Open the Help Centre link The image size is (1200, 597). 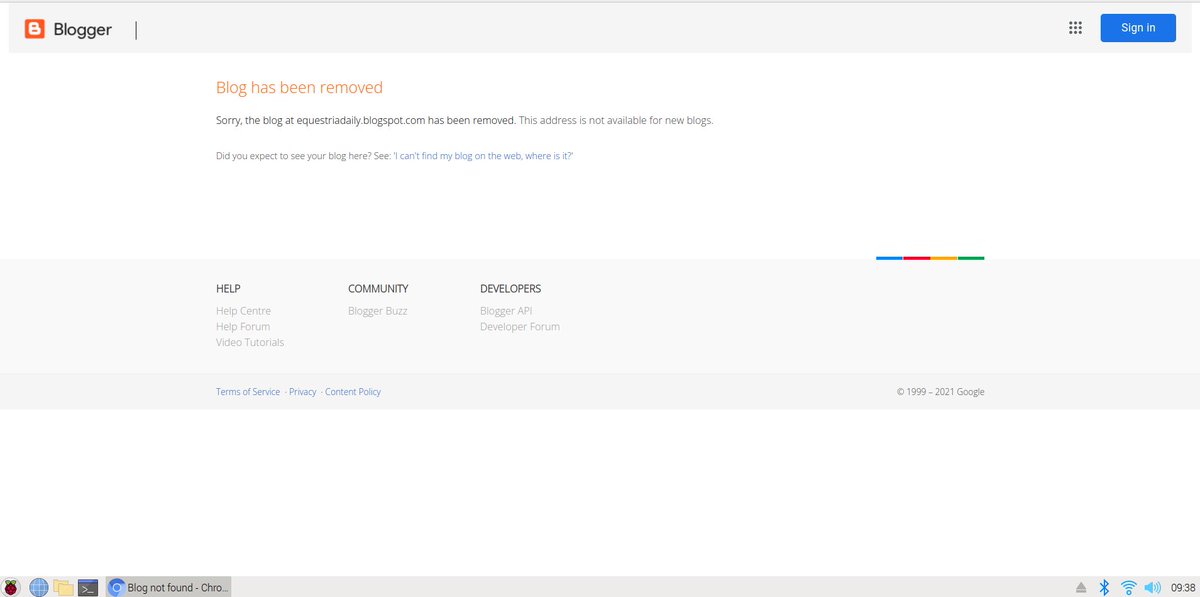(243, 311)
